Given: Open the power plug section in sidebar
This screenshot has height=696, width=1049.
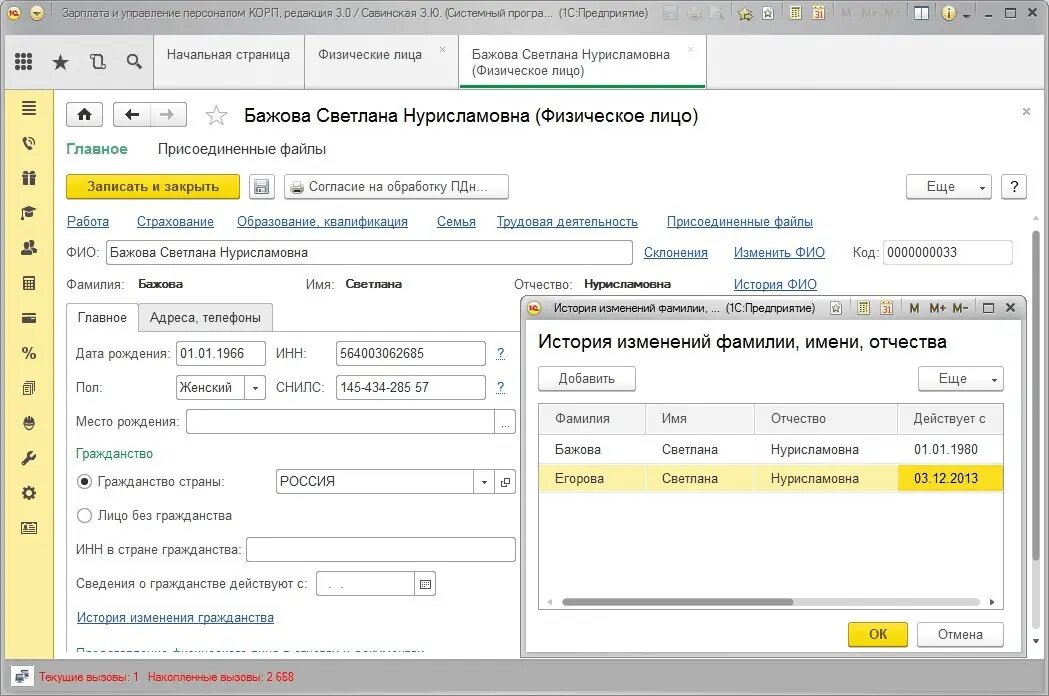Looking at the screenshot, I should click(x=29, y=423).
